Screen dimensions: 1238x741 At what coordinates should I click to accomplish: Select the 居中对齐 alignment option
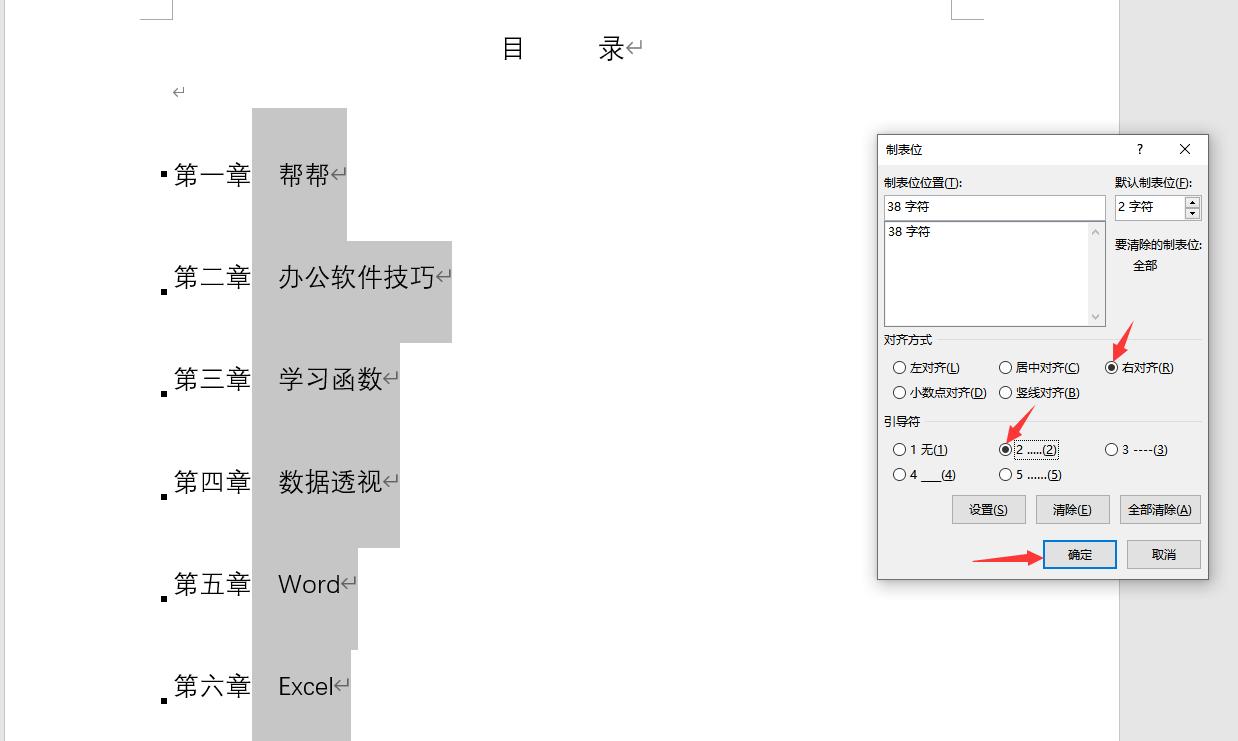pos(1005,367)
